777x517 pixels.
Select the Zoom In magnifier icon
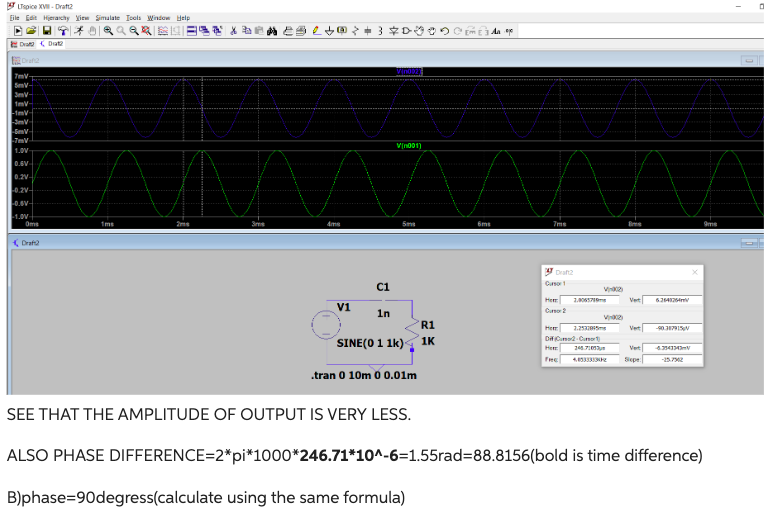pos(108,31)
